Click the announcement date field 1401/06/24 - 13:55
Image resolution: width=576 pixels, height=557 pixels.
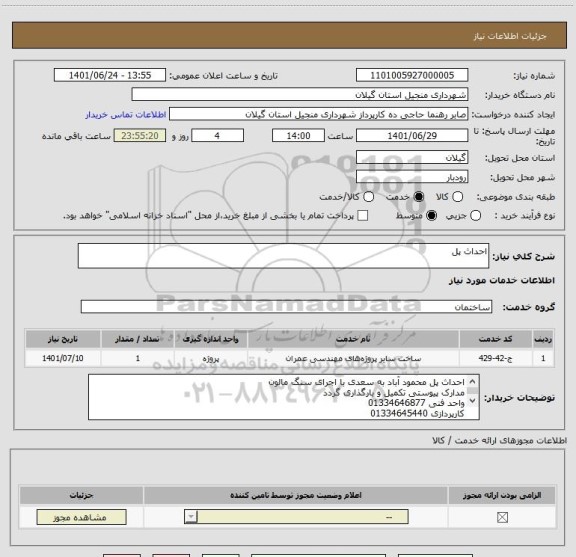tap(110, 75)
